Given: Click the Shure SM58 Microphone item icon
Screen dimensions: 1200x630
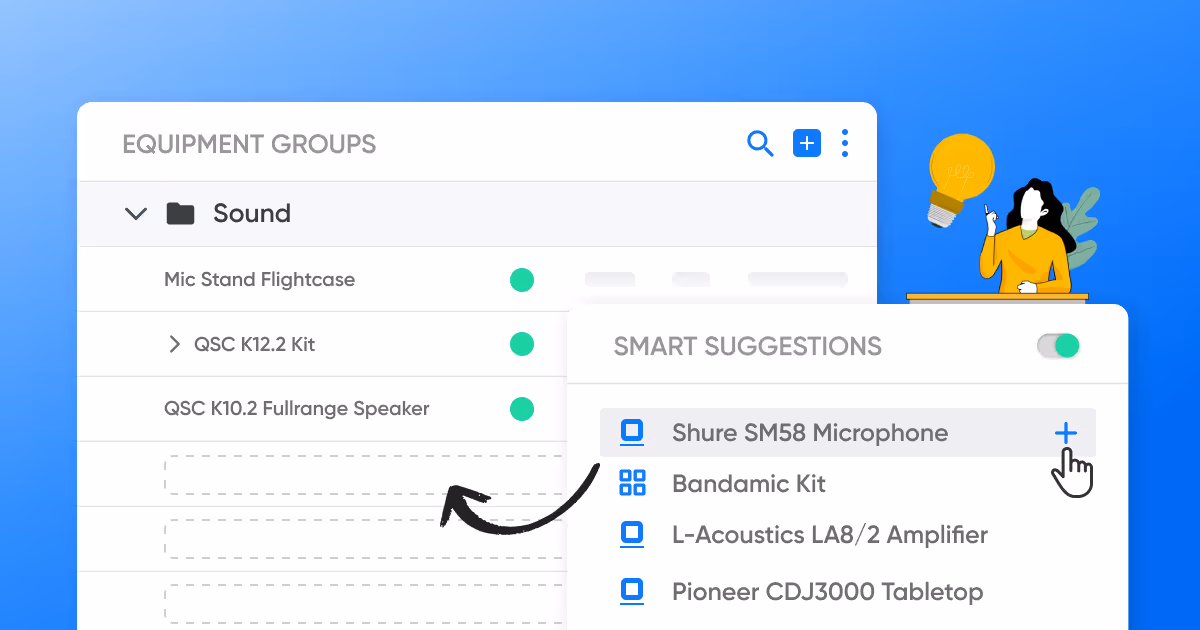Looking at the screenshot, I should pyautogui.click(x=632, y=433).
